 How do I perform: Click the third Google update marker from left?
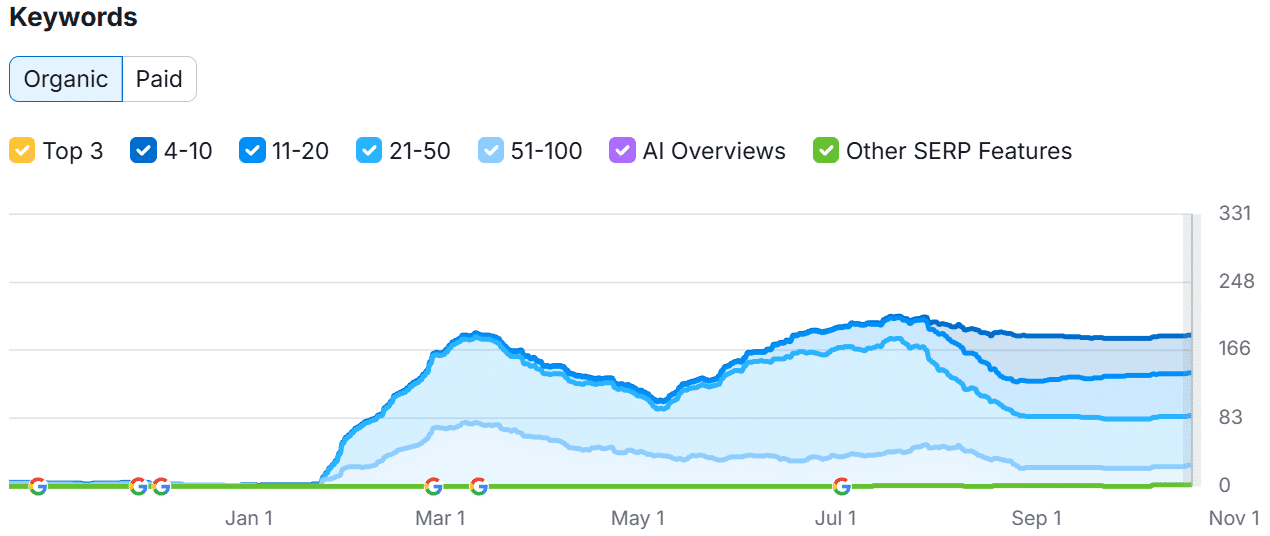[x=160, y=486]
